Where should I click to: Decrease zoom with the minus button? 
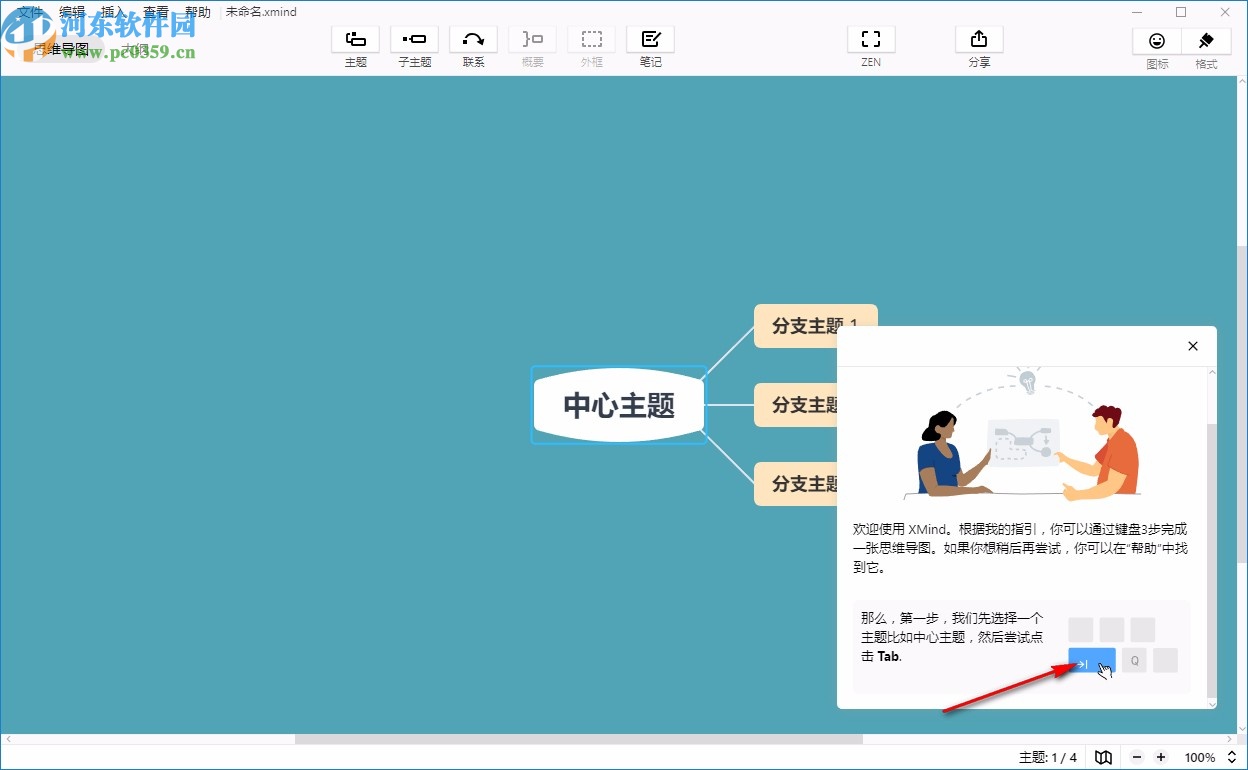(x=1136, y=757)
